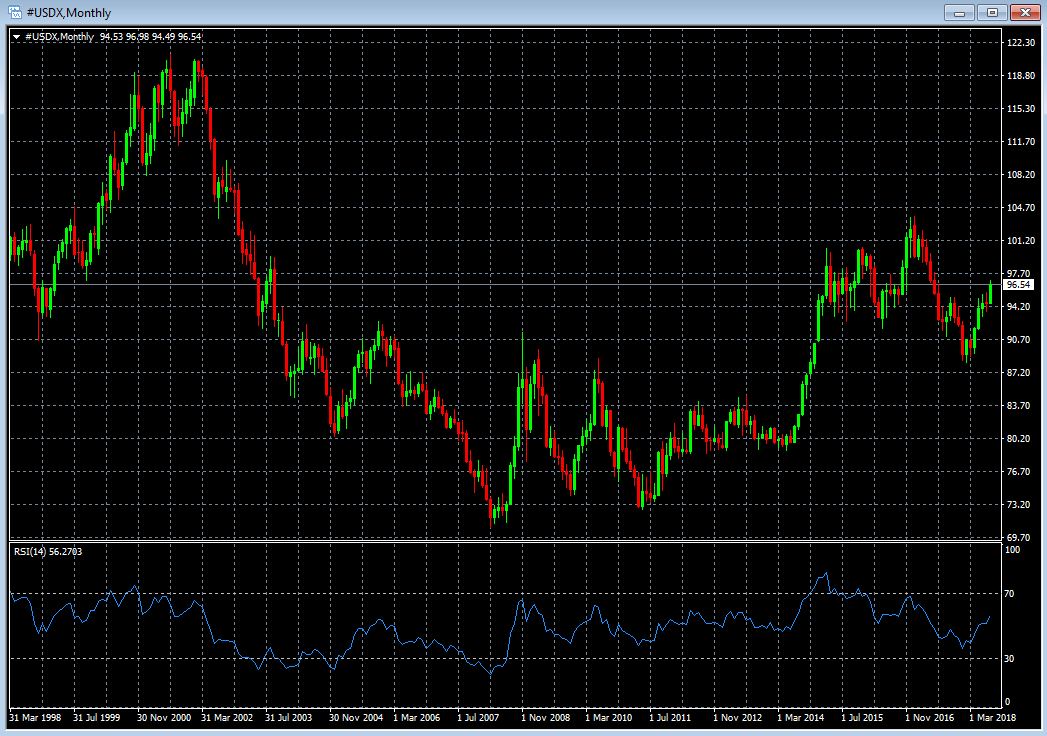Screen dimensions: 1047x736
Task: Click the chart window icon in title bar
Action: [x=14, y=12]
